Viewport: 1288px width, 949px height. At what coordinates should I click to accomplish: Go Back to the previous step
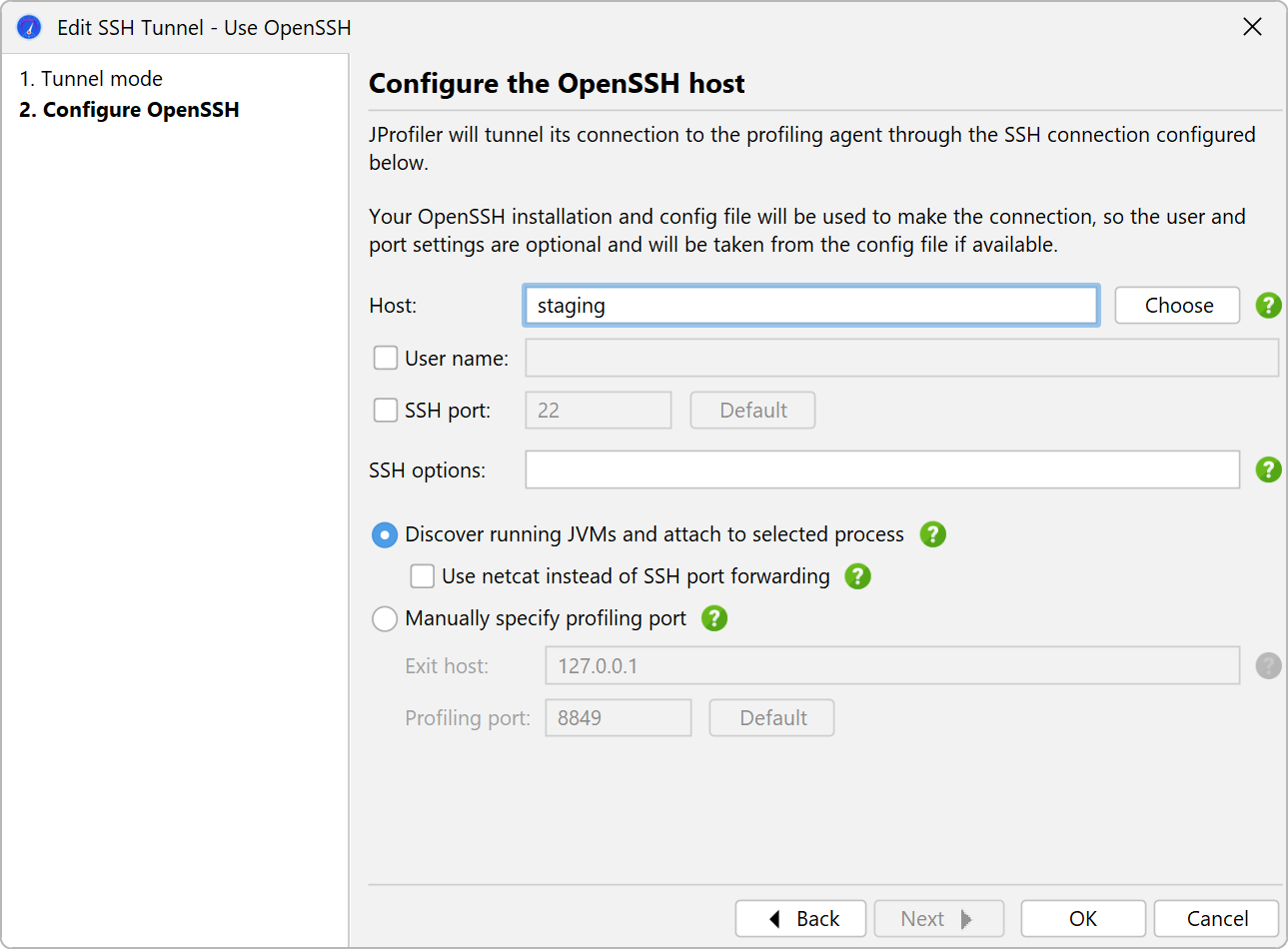click(x=803, y=919)
